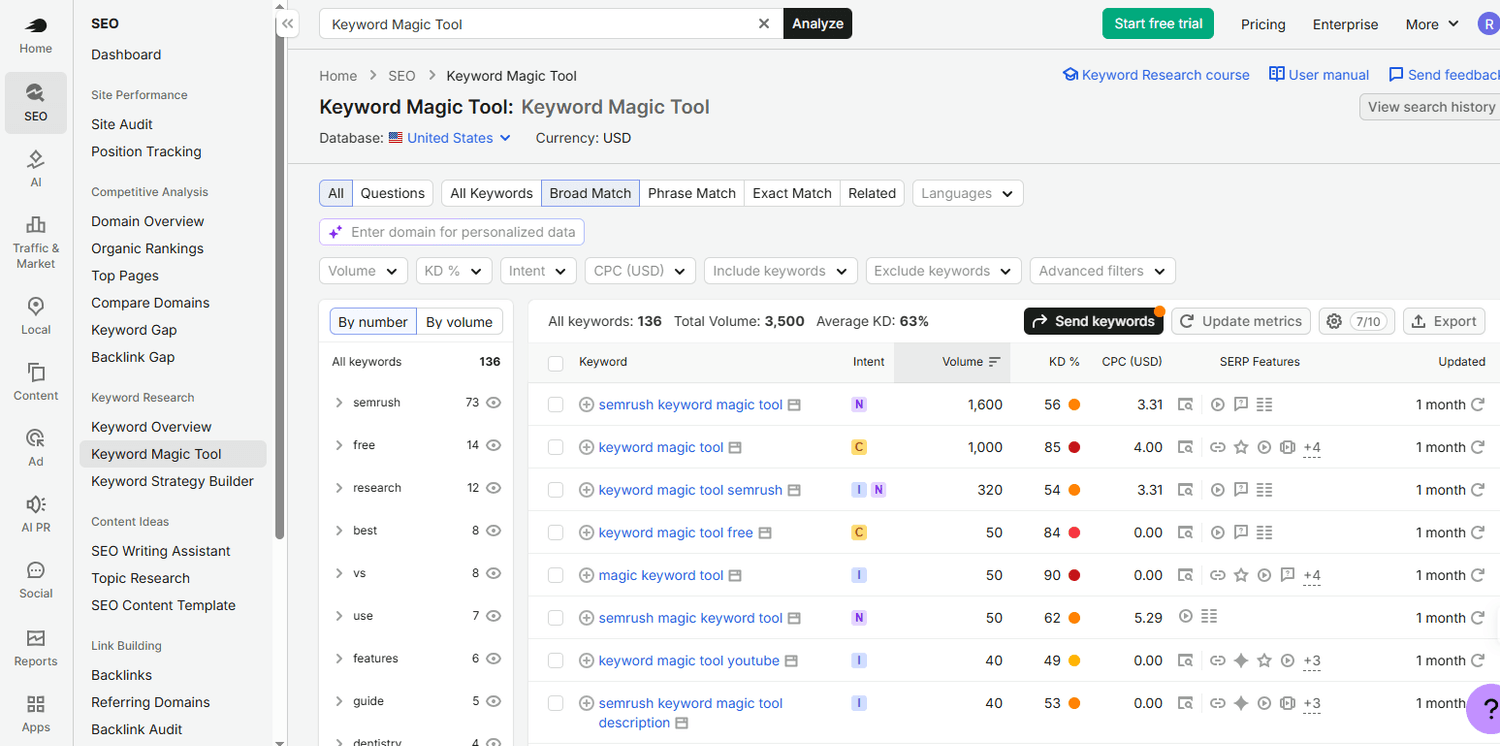This screenshot has height=746, width=1500.
Task: Open the More menu in top bar
Action: point(1432,24)
